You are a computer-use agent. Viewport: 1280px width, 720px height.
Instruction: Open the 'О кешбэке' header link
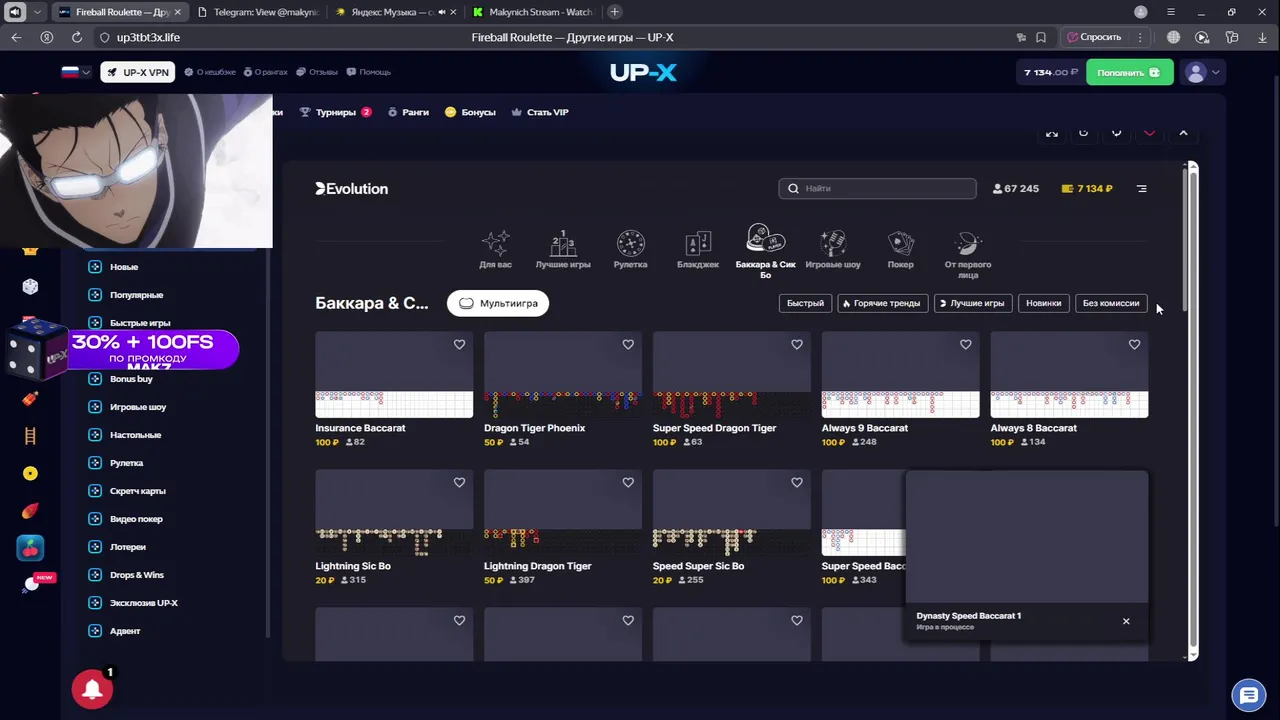point(209,72)
